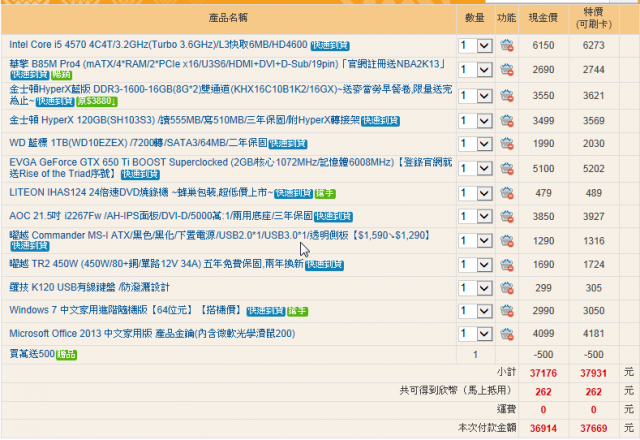
Task: Open quantity dropdown for WD 藍標 1TB
Action: coord(475,144)
